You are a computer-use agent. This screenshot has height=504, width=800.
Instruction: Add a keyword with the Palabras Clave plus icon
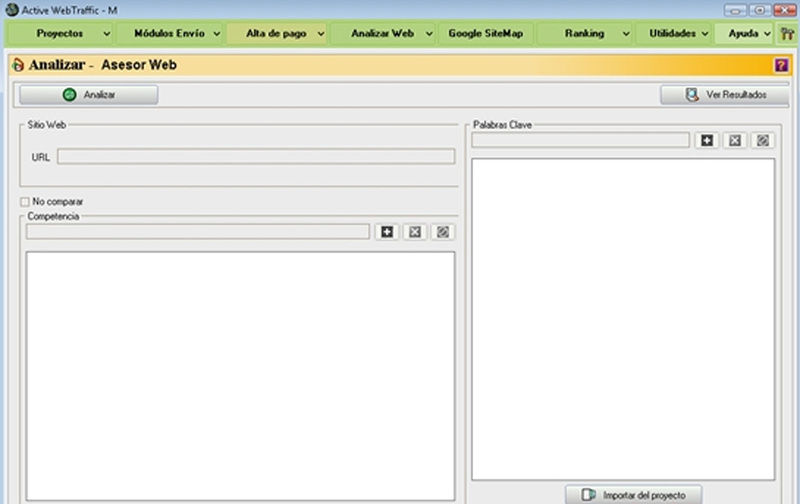pyautogui.click(x=707, y=140)
